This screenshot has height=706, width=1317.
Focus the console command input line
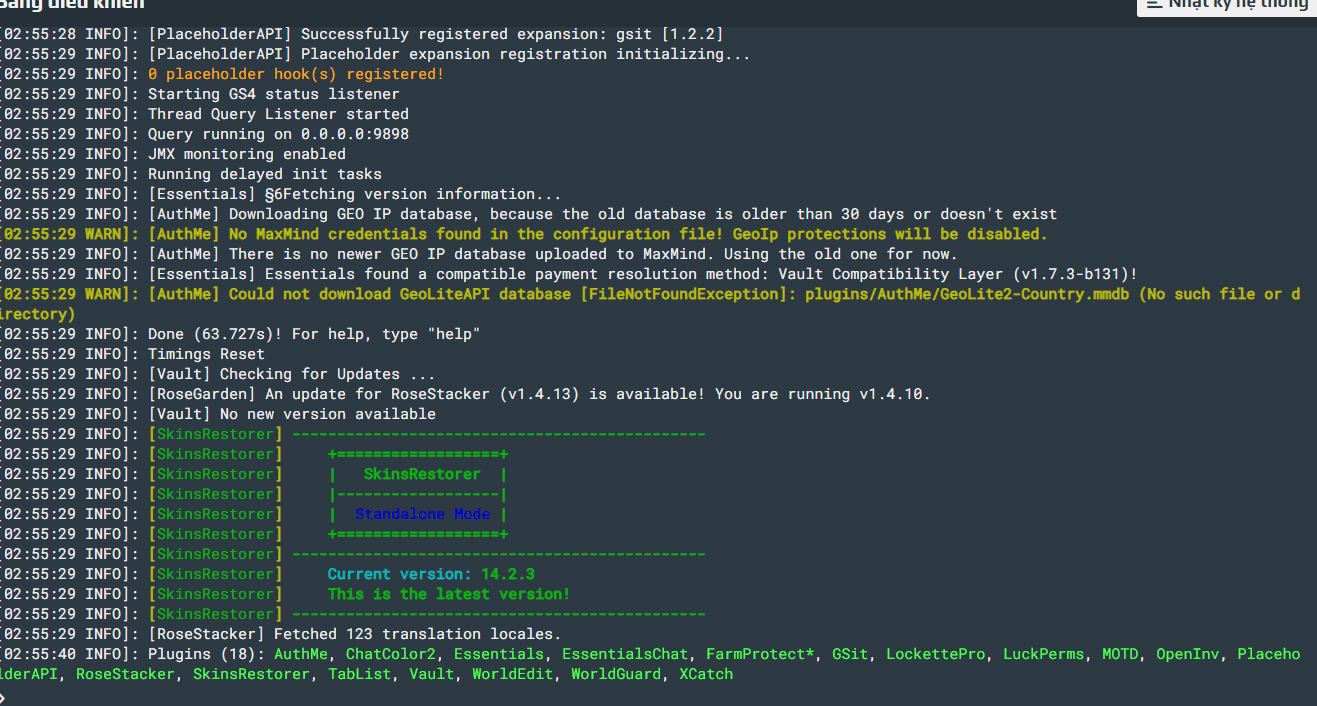pyautogui.click(x=600, y=697)
